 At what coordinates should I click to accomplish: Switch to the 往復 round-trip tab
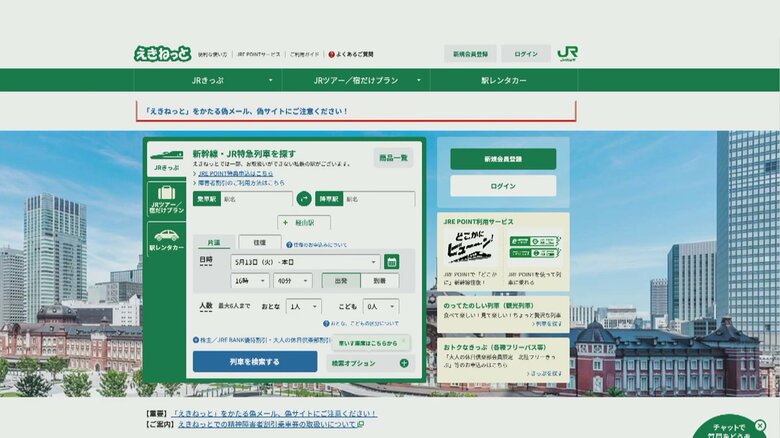(259, 242)
